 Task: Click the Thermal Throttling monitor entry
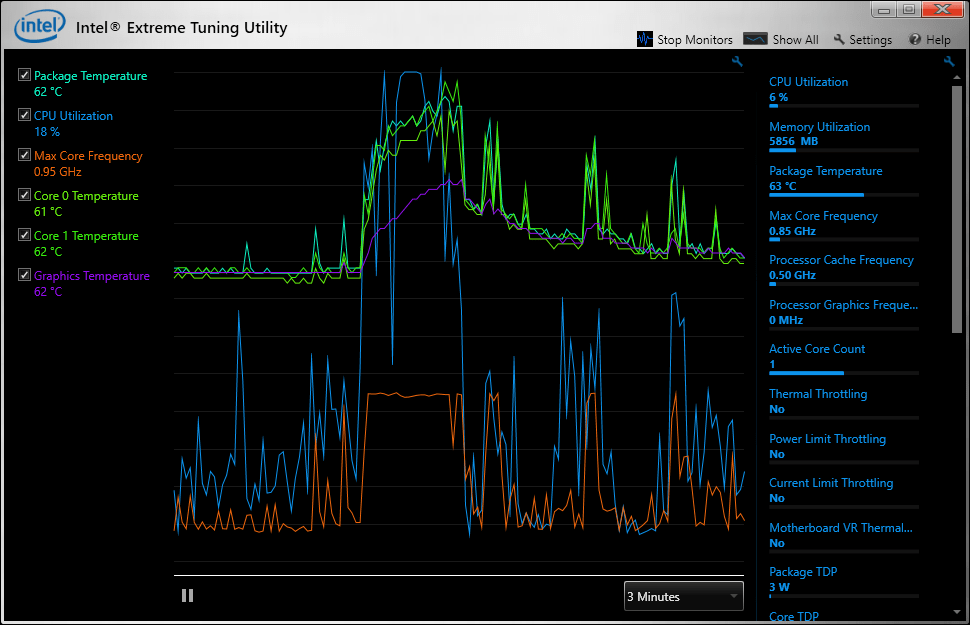point(817,394)
